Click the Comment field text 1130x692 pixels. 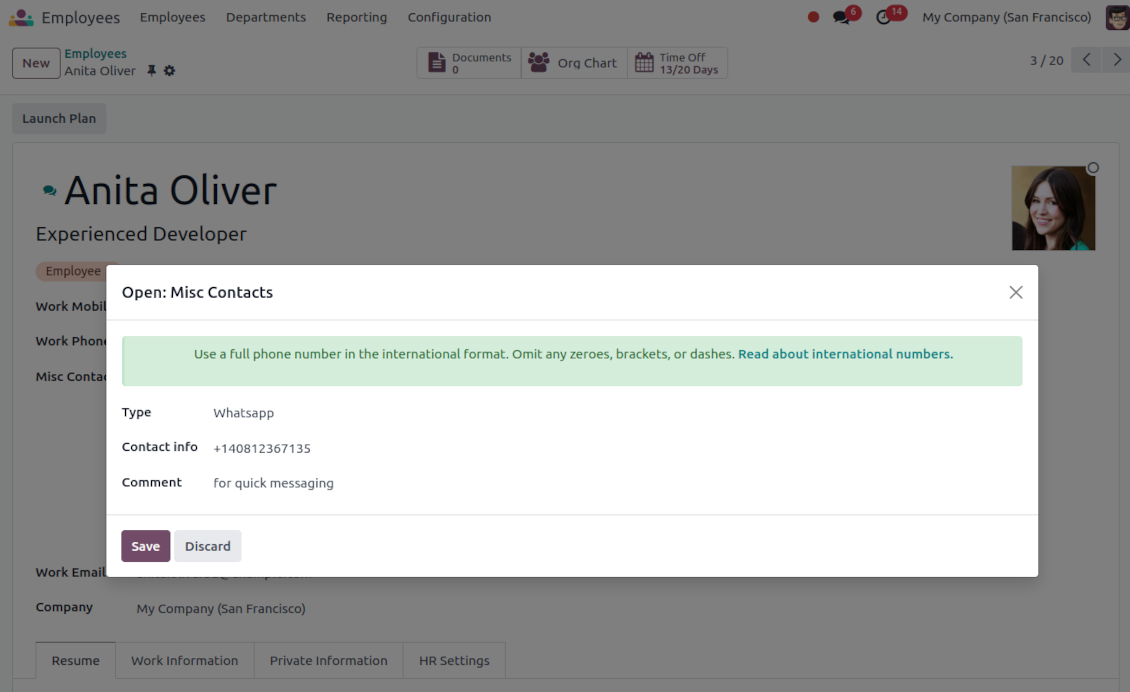(x=273, y=483)
